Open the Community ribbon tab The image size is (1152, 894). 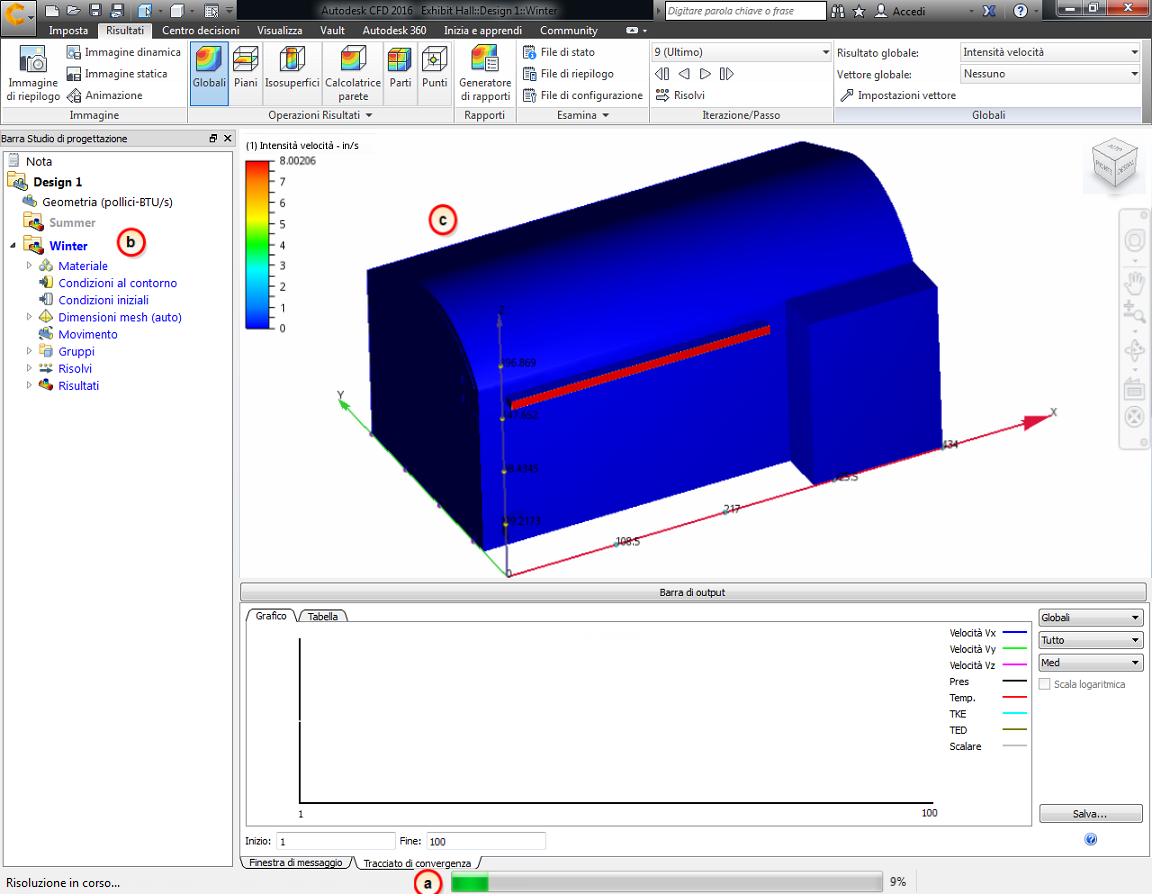[569, 30]
